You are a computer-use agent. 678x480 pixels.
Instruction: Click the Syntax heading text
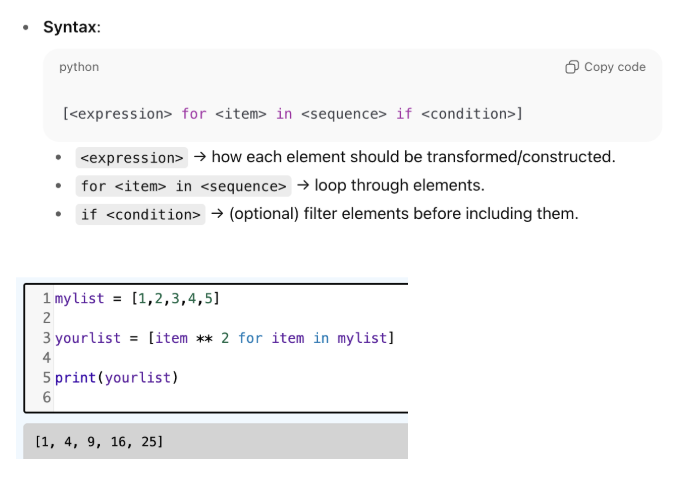pyautogui.click(x=71, y=27)
